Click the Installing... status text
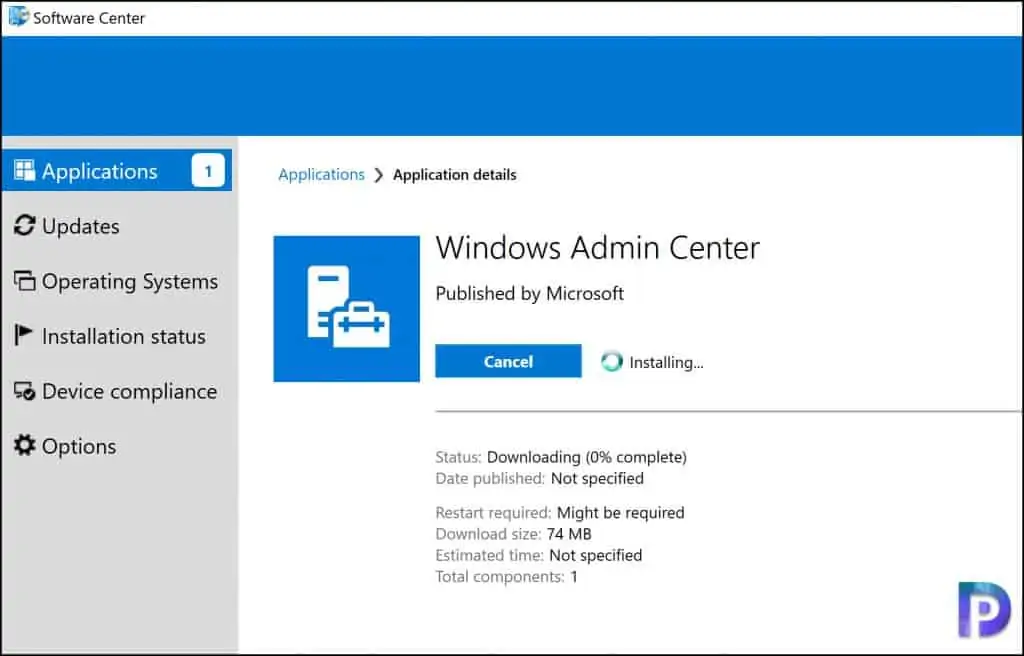 pyautogui.click(x=666, y=362)
